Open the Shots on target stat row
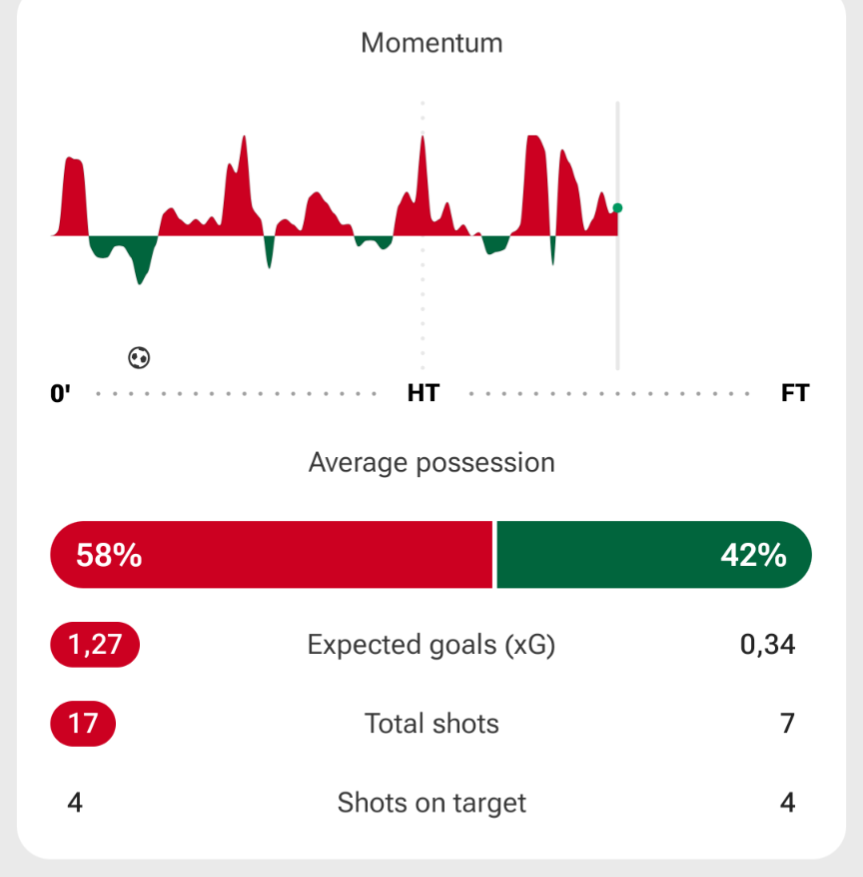The height and width of the screenshot is (877, 863). coord(431,802)
